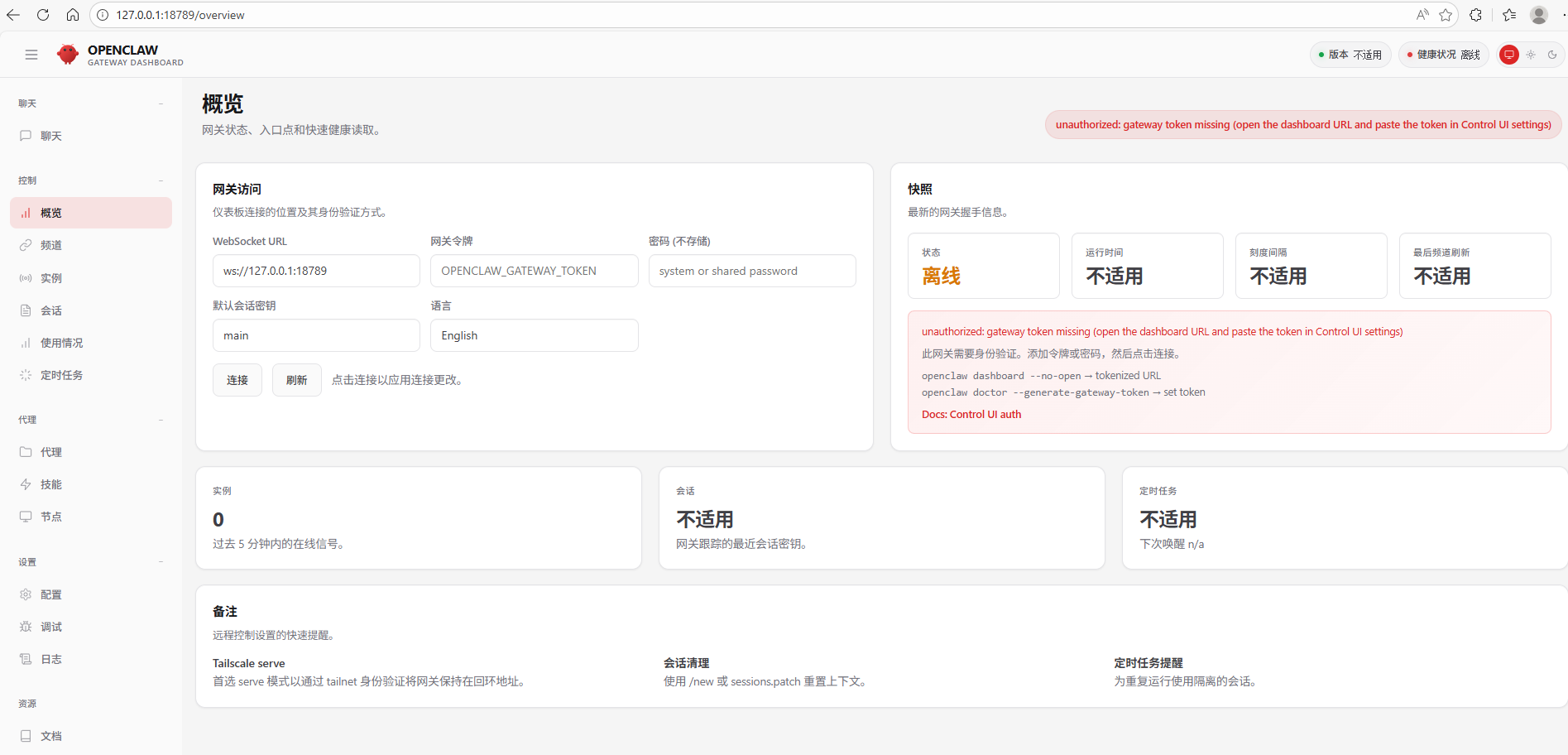The height and width of the screenshot is (755, 1568).
Task: Focus the 网关令牌 token field
Action: pyautogui.click(x=535, y=271)
